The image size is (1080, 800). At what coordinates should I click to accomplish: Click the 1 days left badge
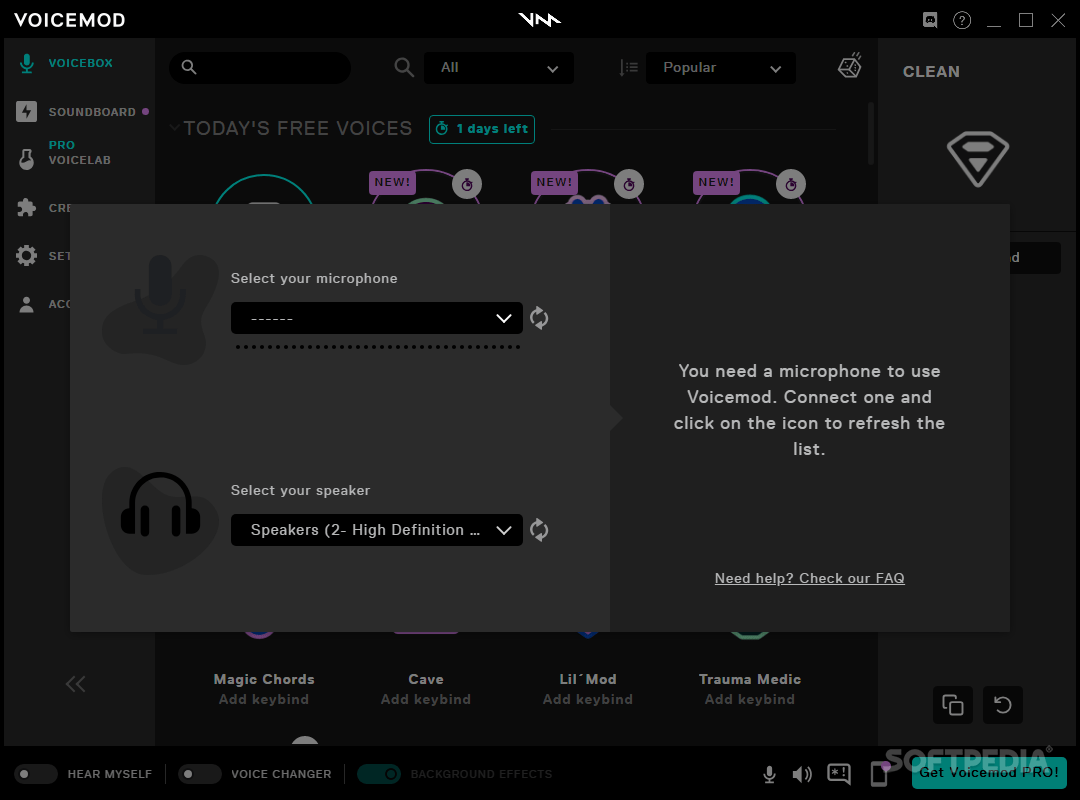coord(481,129)
